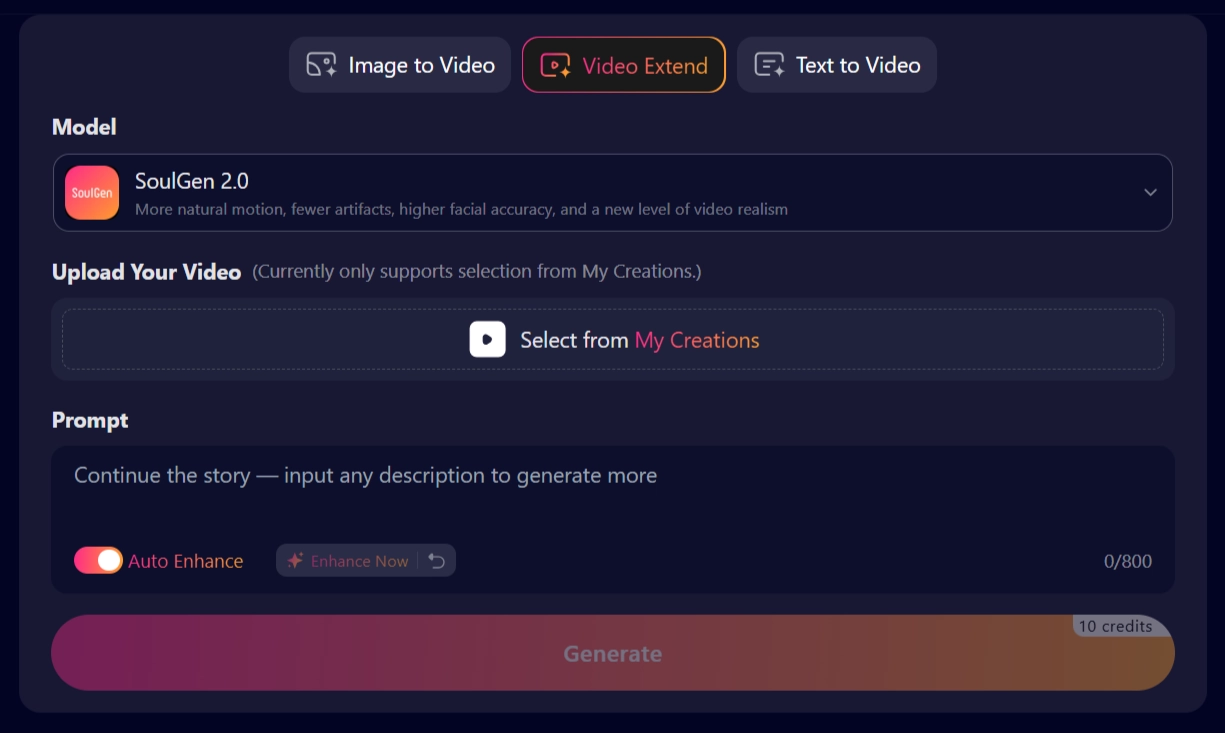Switch to the Image to Video tab
The height and width of the screenshot is (733, 1225).
click(x=400, y=65)
